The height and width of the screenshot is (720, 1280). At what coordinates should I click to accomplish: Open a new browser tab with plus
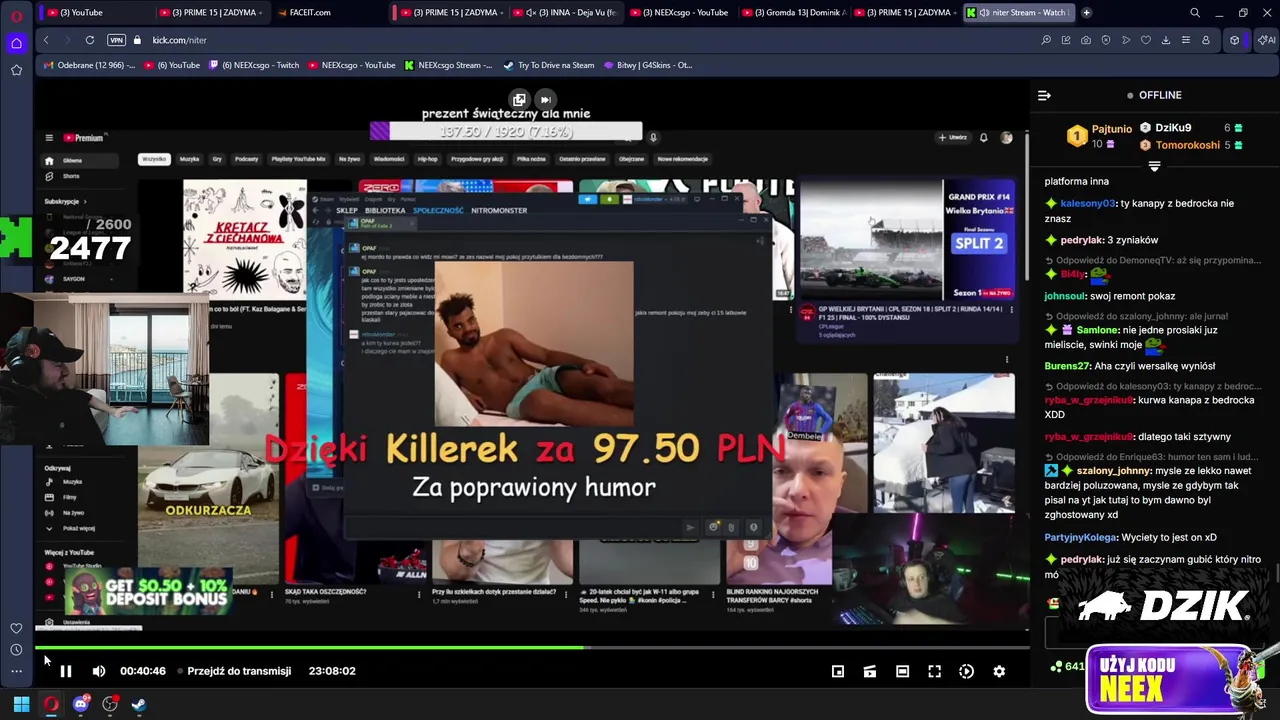[x=1087, y=13]
